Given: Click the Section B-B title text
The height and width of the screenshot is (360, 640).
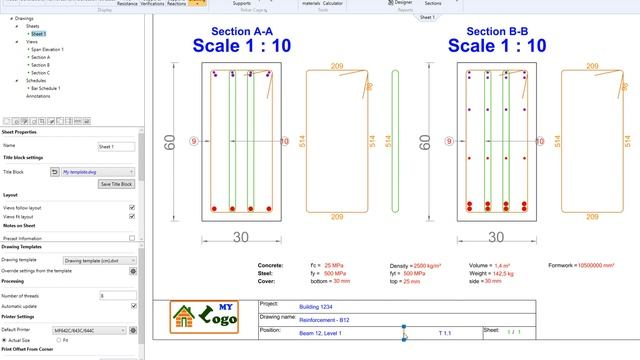Looking at the screenshot, I should pyautogui.click(x=497, y=31).
